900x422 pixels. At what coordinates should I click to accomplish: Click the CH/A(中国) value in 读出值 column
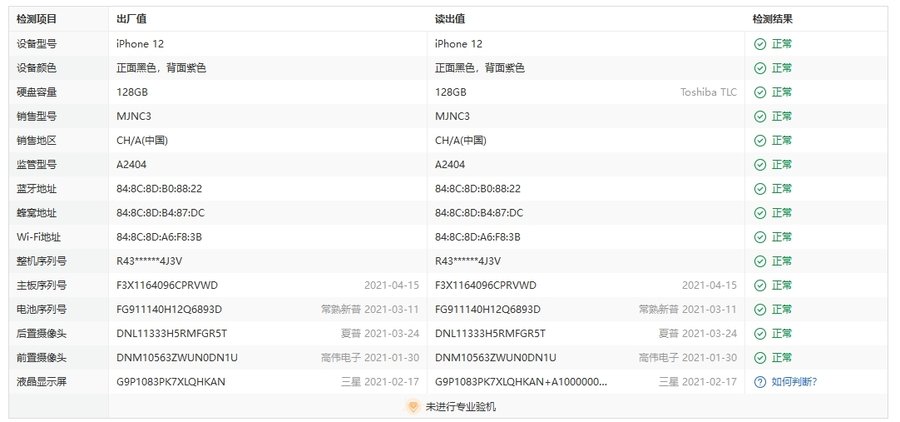[460, 141]
